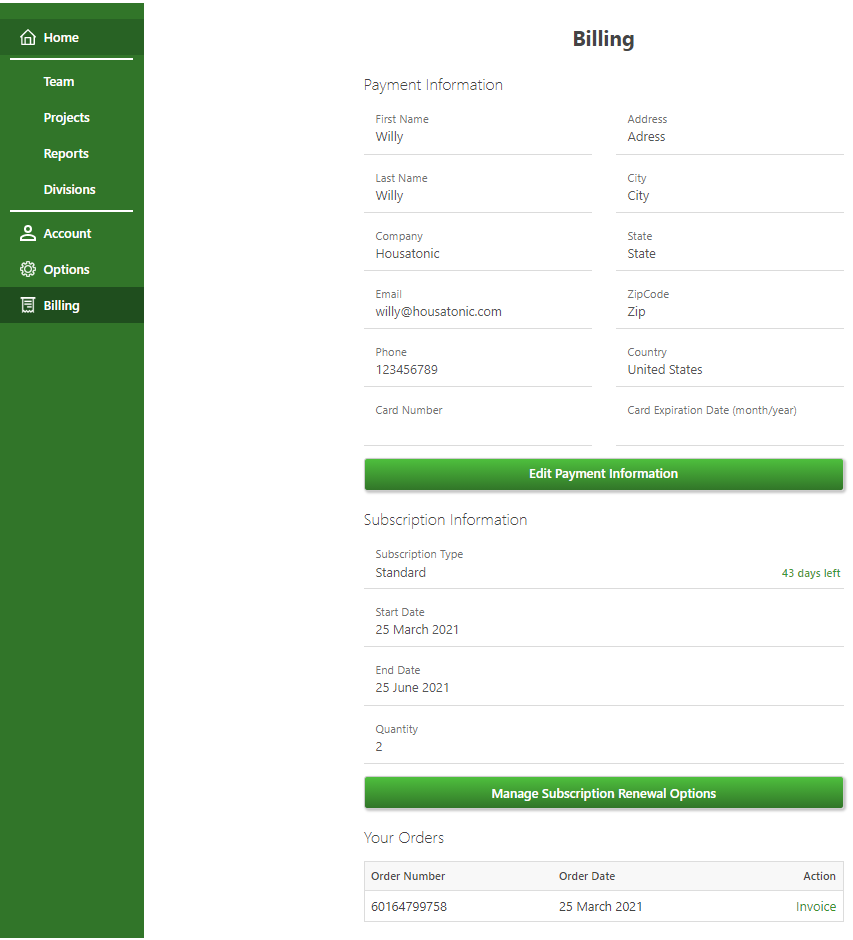The width and height of the screenshot is (853, 940).
Task: Open the Reports page
Action: click(x=64, y=153)
